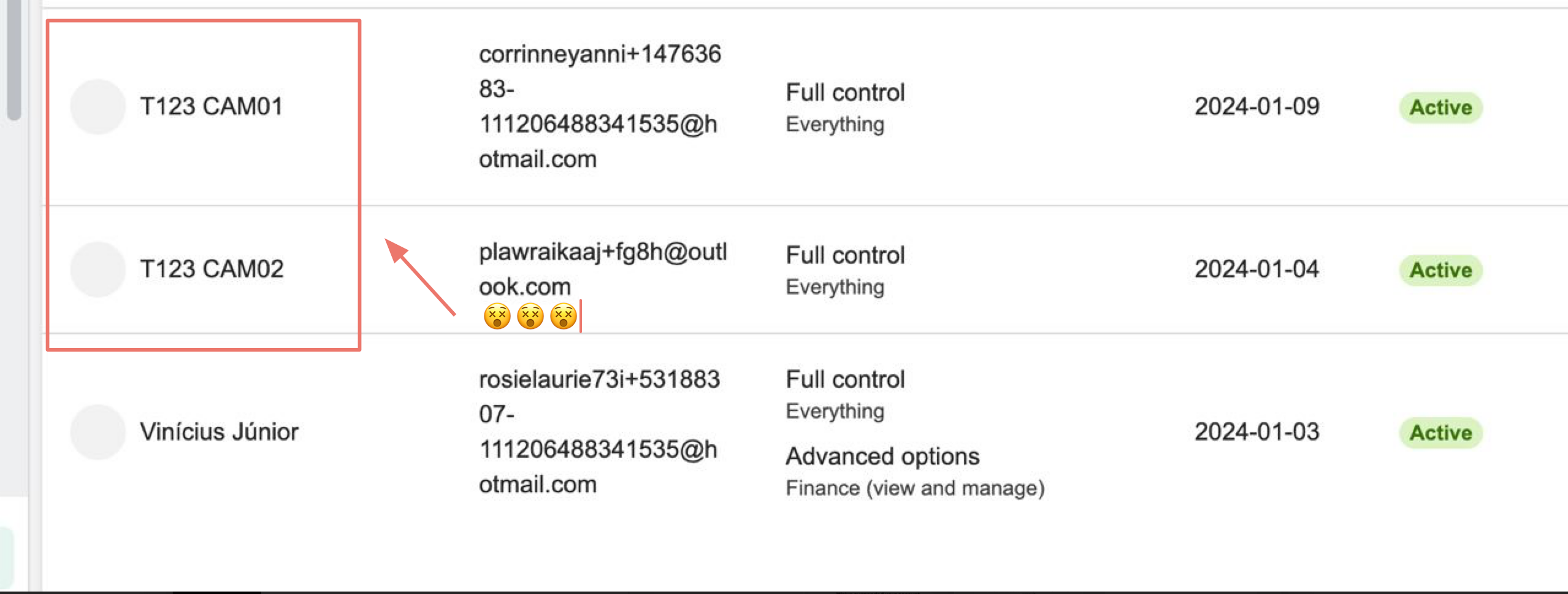
Task: Click the corrinneyanni hotmail email address
Action: 599,107
